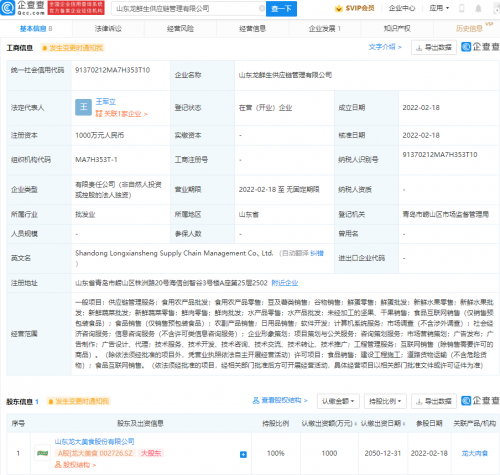Open the SVIP会员 crown link
Viewport: 500px width, 475px height.
[355, 8]
